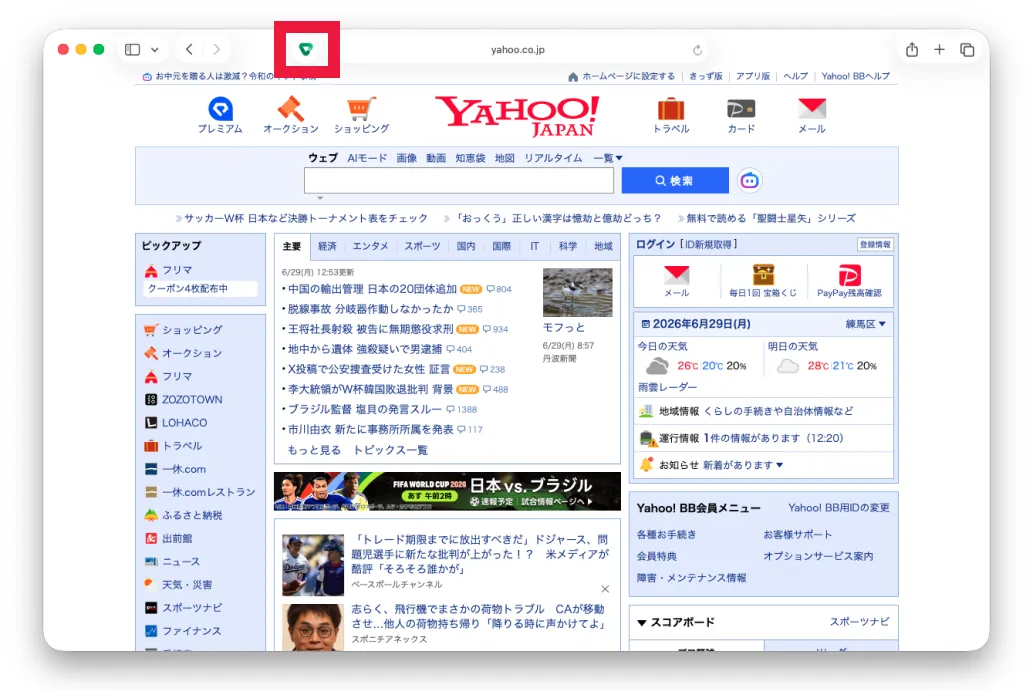
Task: Open 毎日1回 宝箱くじ treasure icon
Action: click(x=763, y=281)
